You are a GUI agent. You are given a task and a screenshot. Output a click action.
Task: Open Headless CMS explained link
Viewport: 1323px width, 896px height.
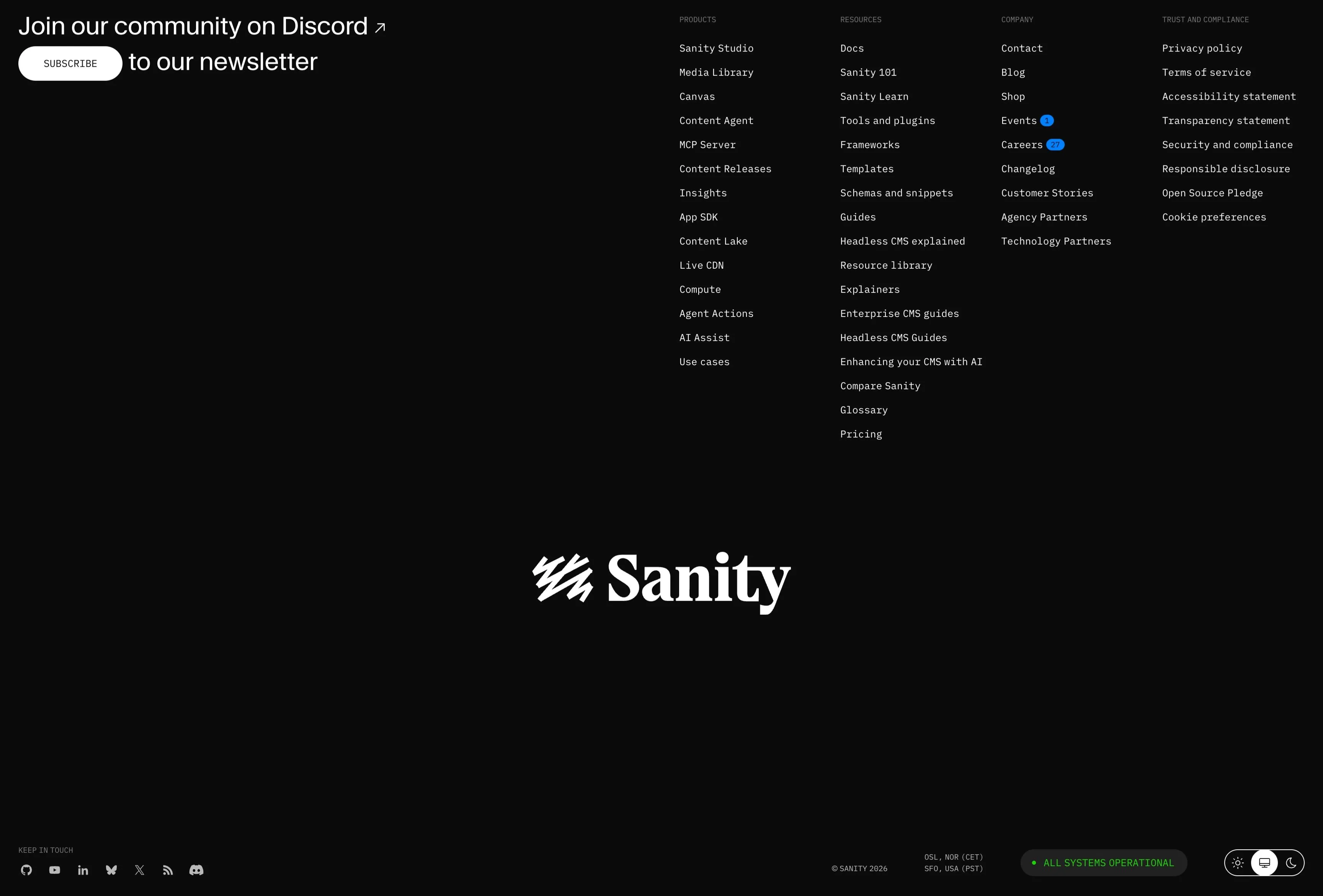click(x=902, y=242)
